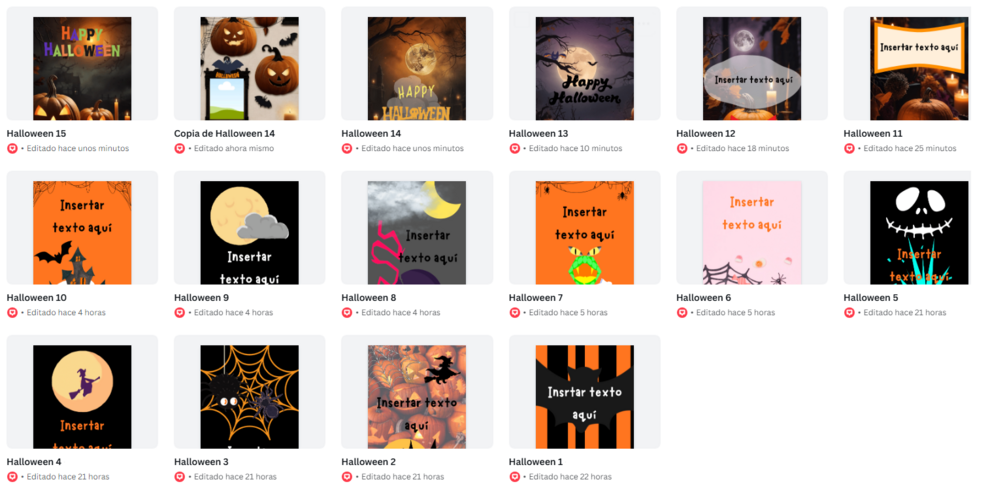Select the Halloween 5 skull face thumbnail

919,233
